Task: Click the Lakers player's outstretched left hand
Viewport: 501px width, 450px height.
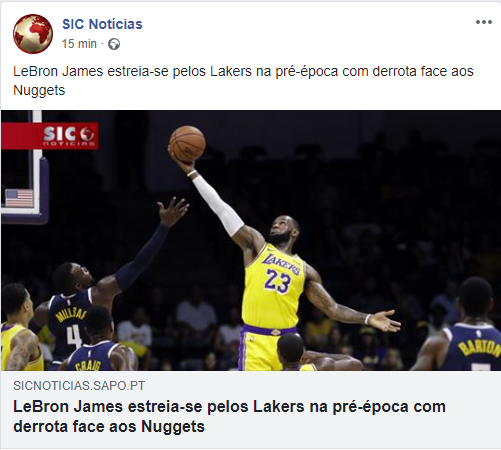Action: click(x=383, y=320)
